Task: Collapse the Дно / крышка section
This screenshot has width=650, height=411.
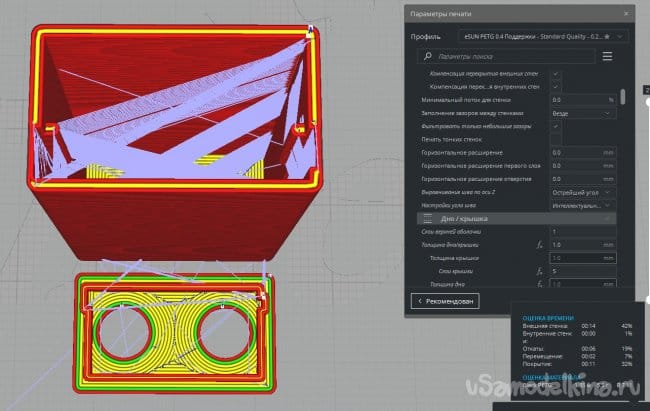Action: point(609,218)
